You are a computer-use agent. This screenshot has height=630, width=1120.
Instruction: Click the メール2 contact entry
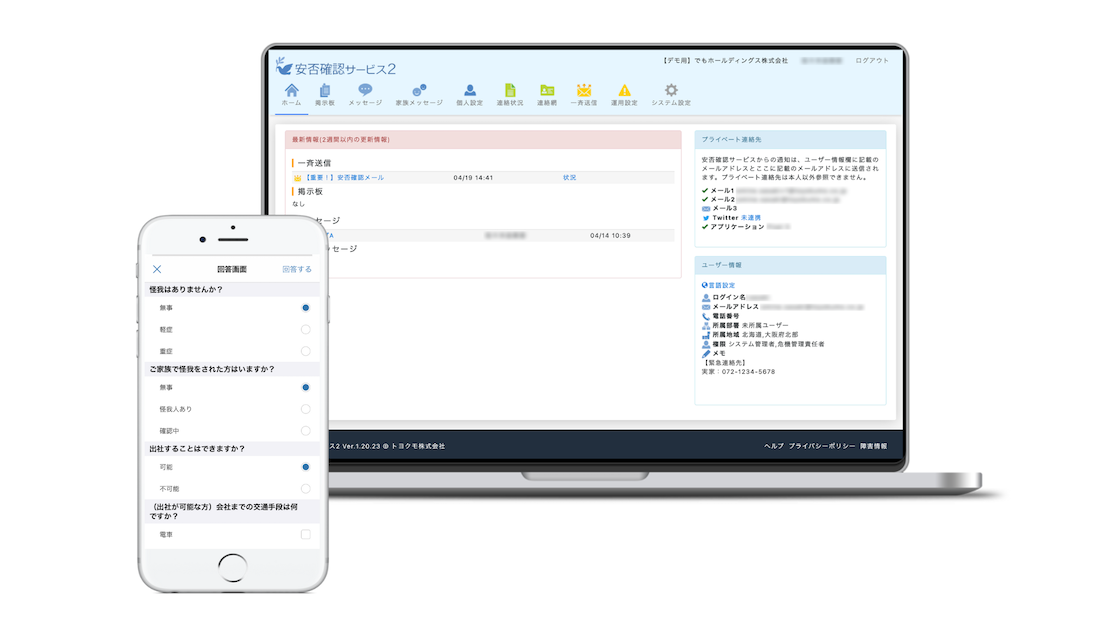[770, 200]
